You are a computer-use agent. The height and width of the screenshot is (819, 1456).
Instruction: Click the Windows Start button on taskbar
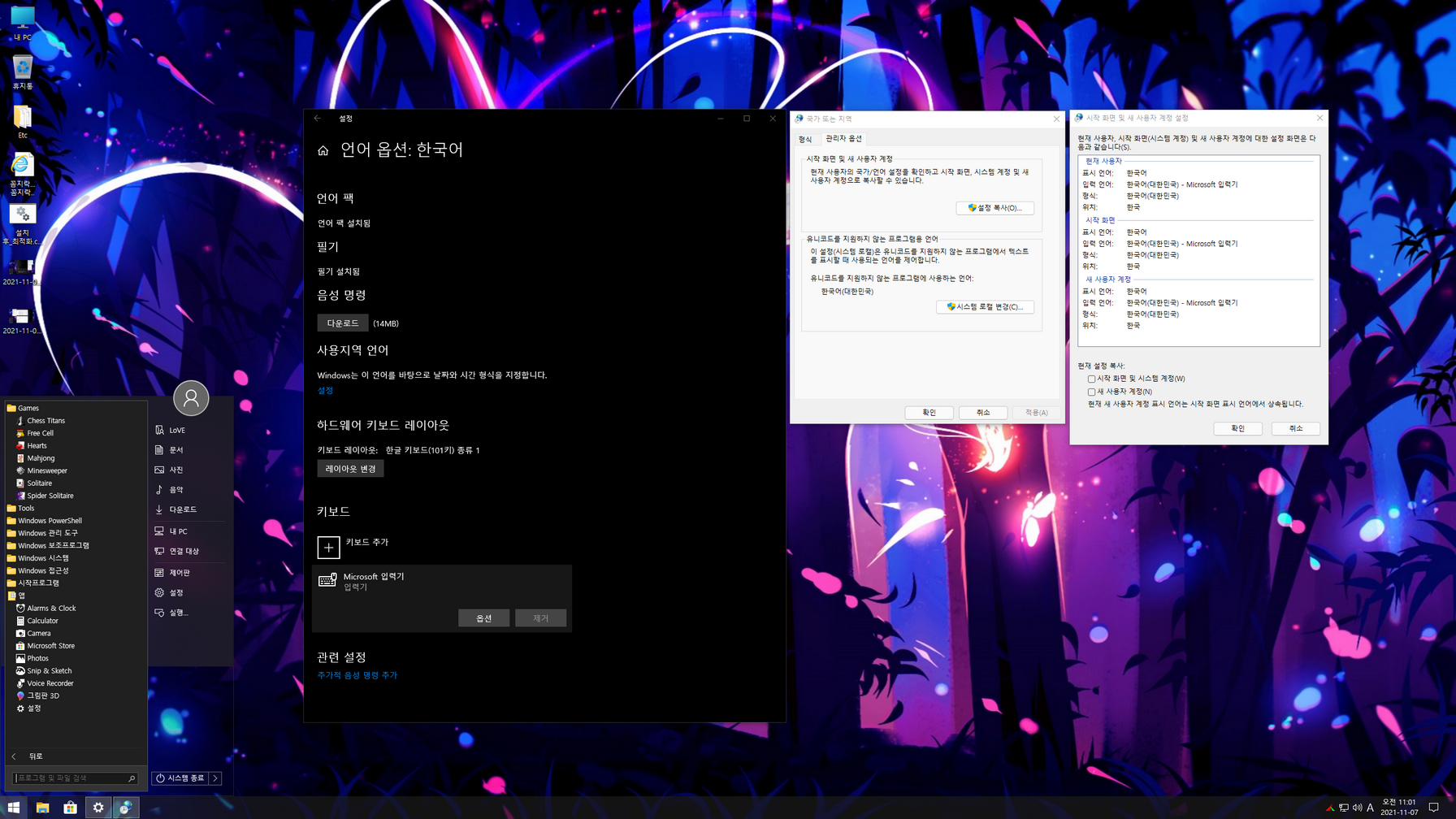(14, 808)
